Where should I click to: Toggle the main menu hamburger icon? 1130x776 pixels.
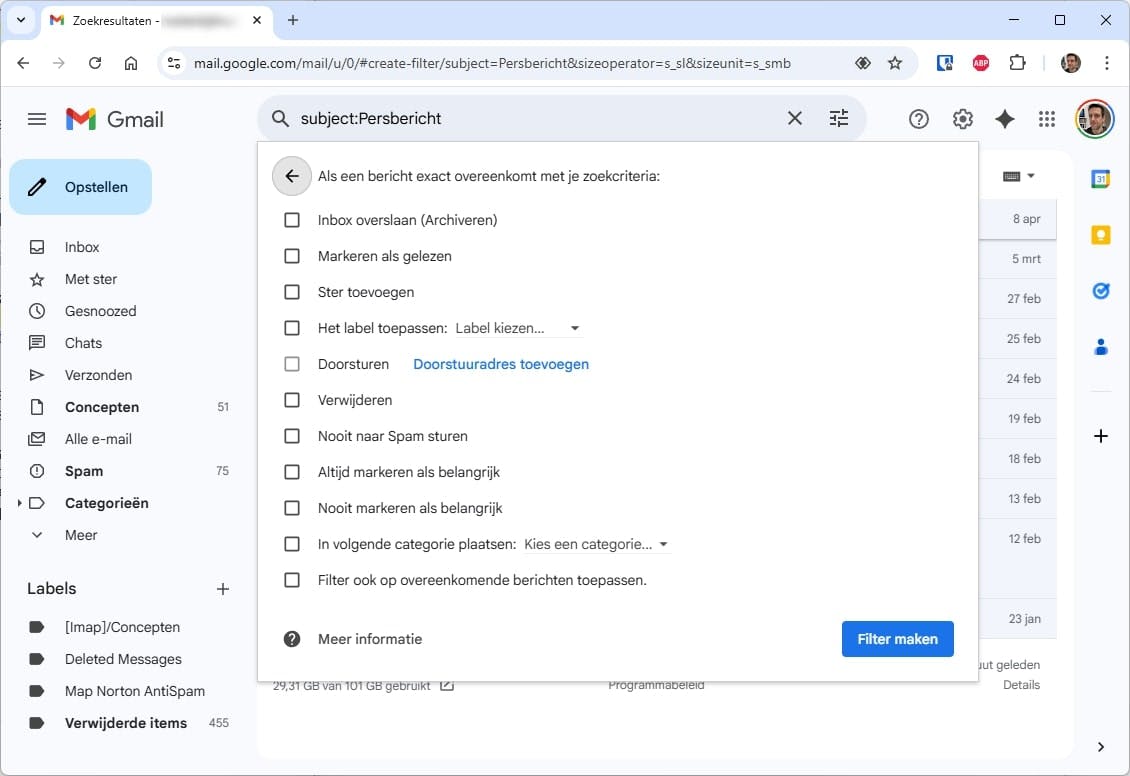[37, 119]
